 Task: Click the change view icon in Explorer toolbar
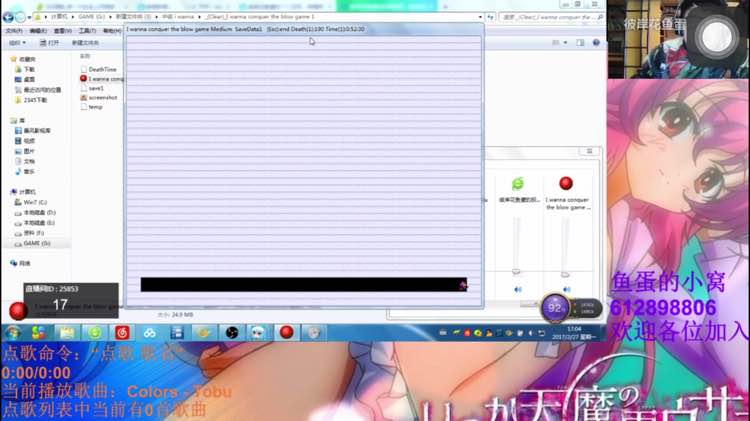coord(556,43)
